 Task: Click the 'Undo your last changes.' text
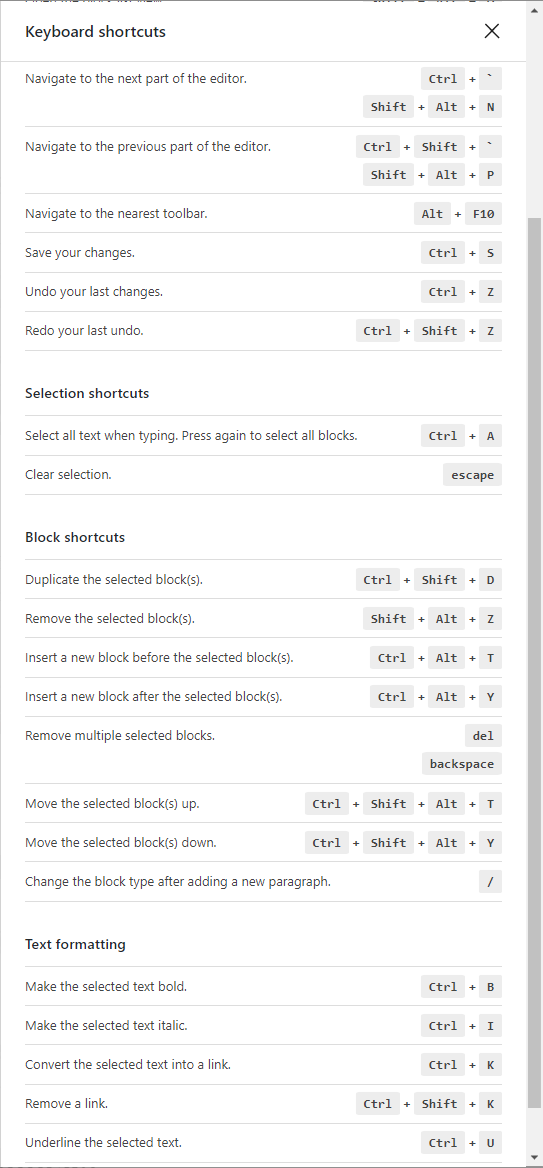(x=94, y=291)
